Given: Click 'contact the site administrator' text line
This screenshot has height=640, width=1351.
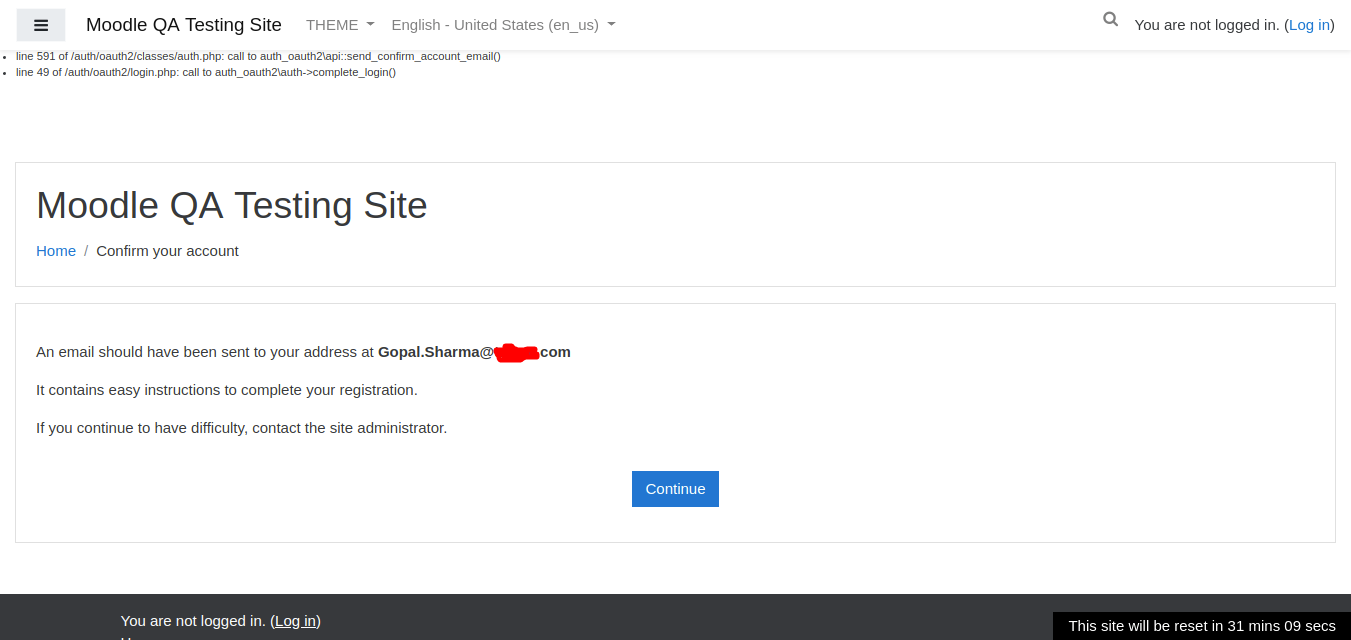Looking at the screenshot, I should 241,428.
